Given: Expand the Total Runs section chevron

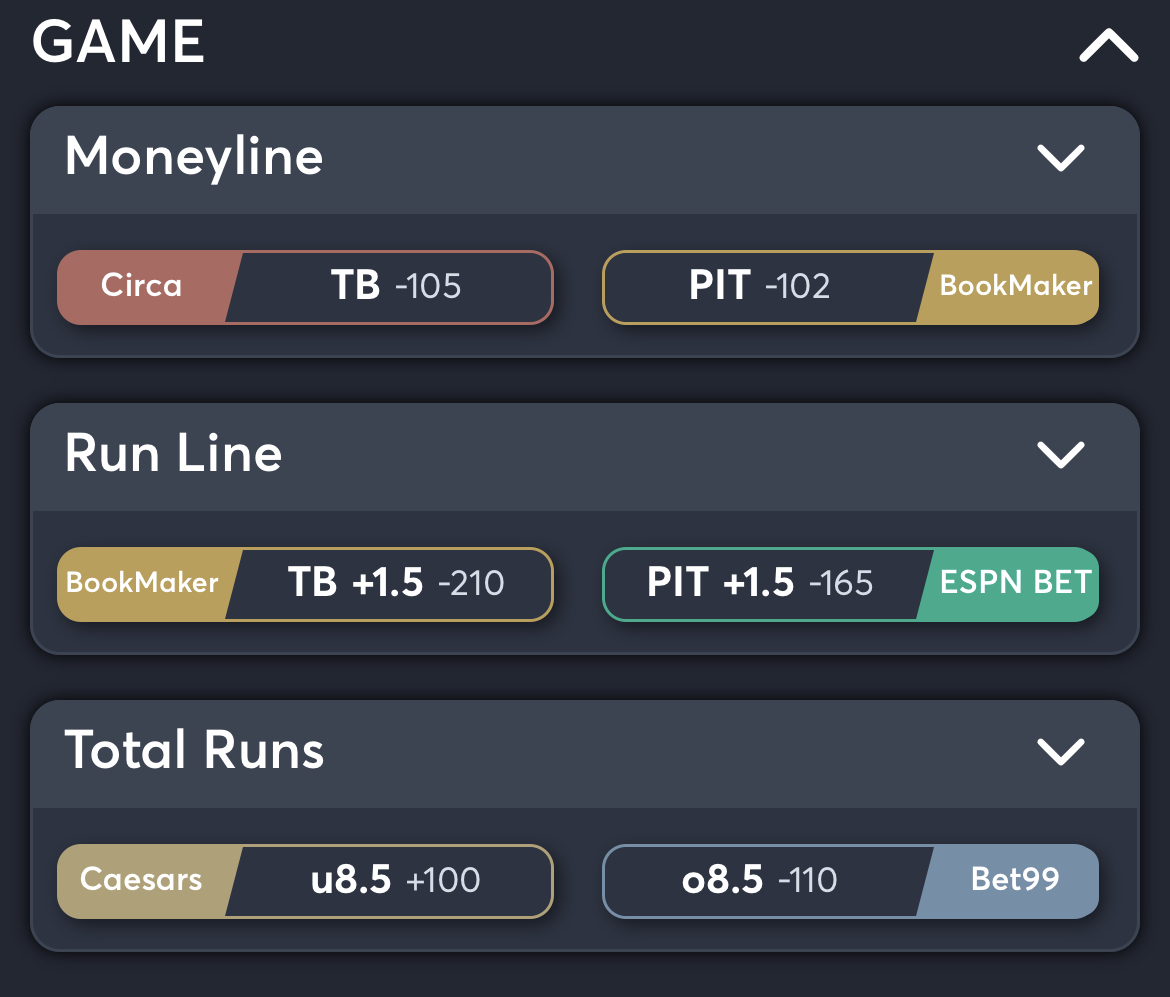Looking at the screenshot, I should [1061, 753].
